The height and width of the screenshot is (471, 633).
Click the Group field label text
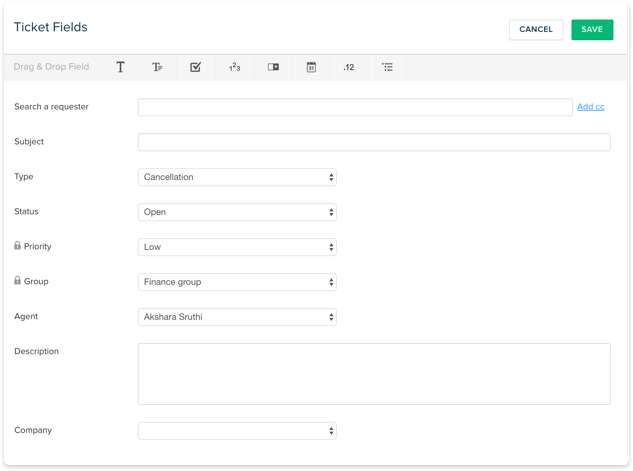[x=36, y=281]
